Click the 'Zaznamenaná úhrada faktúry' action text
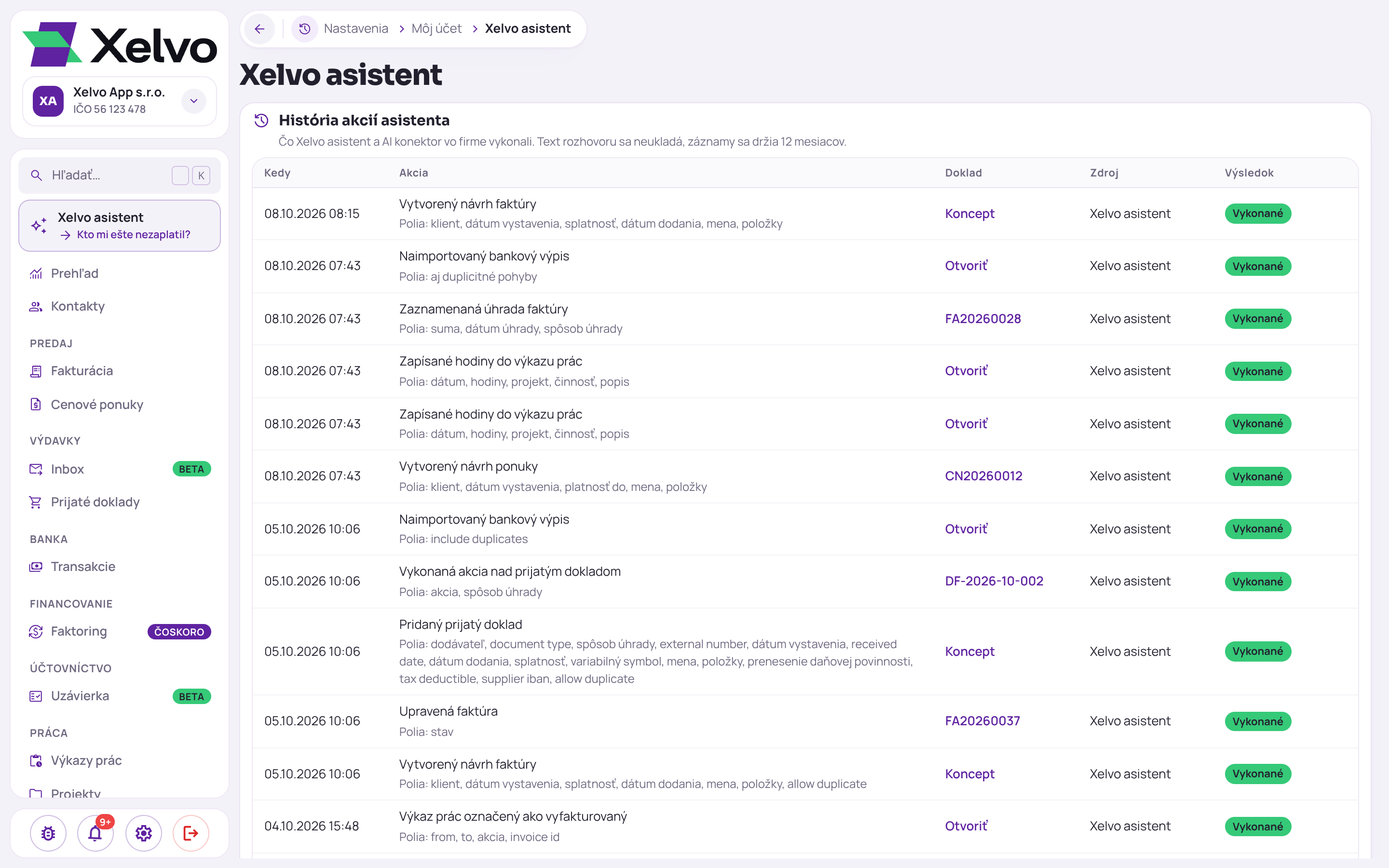The width and height of the screenshot is (1389, 868). click(483, 309)
